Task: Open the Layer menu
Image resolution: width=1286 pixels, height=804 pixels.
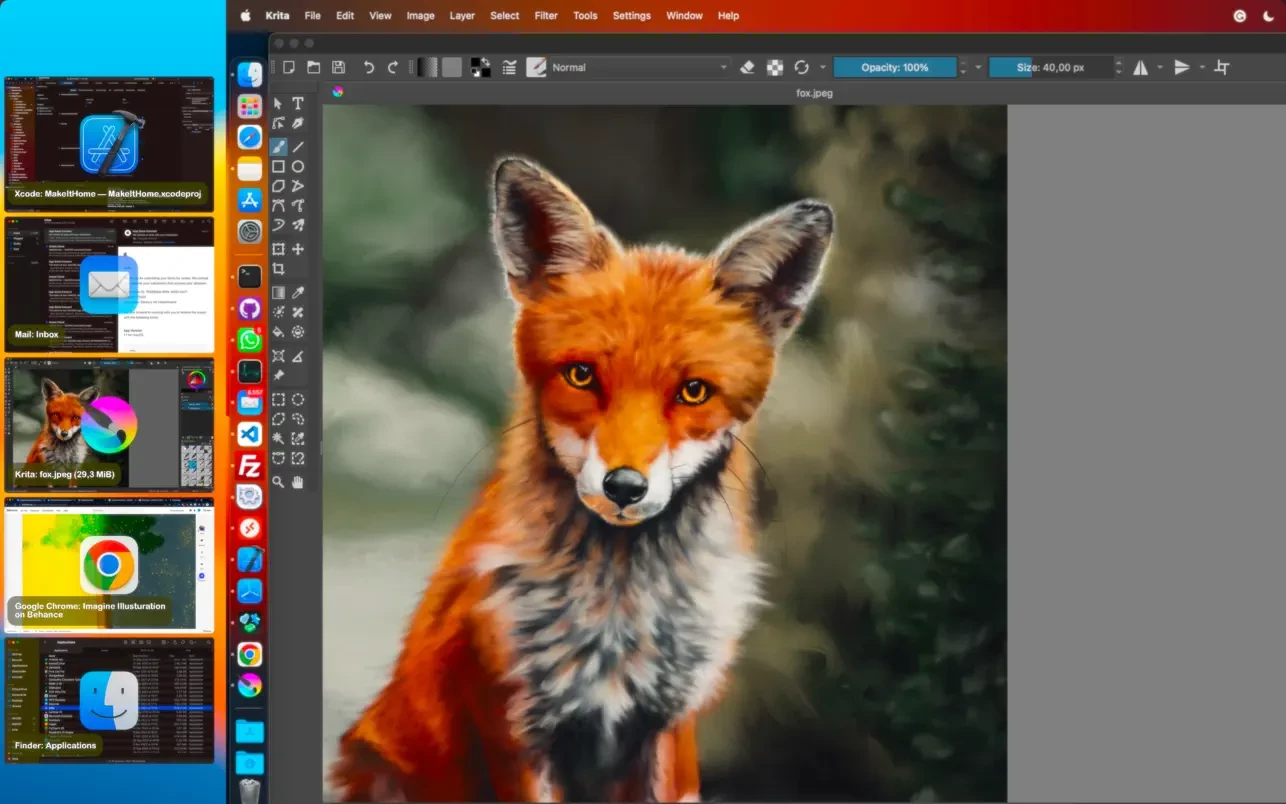Action: pos(462,15)
